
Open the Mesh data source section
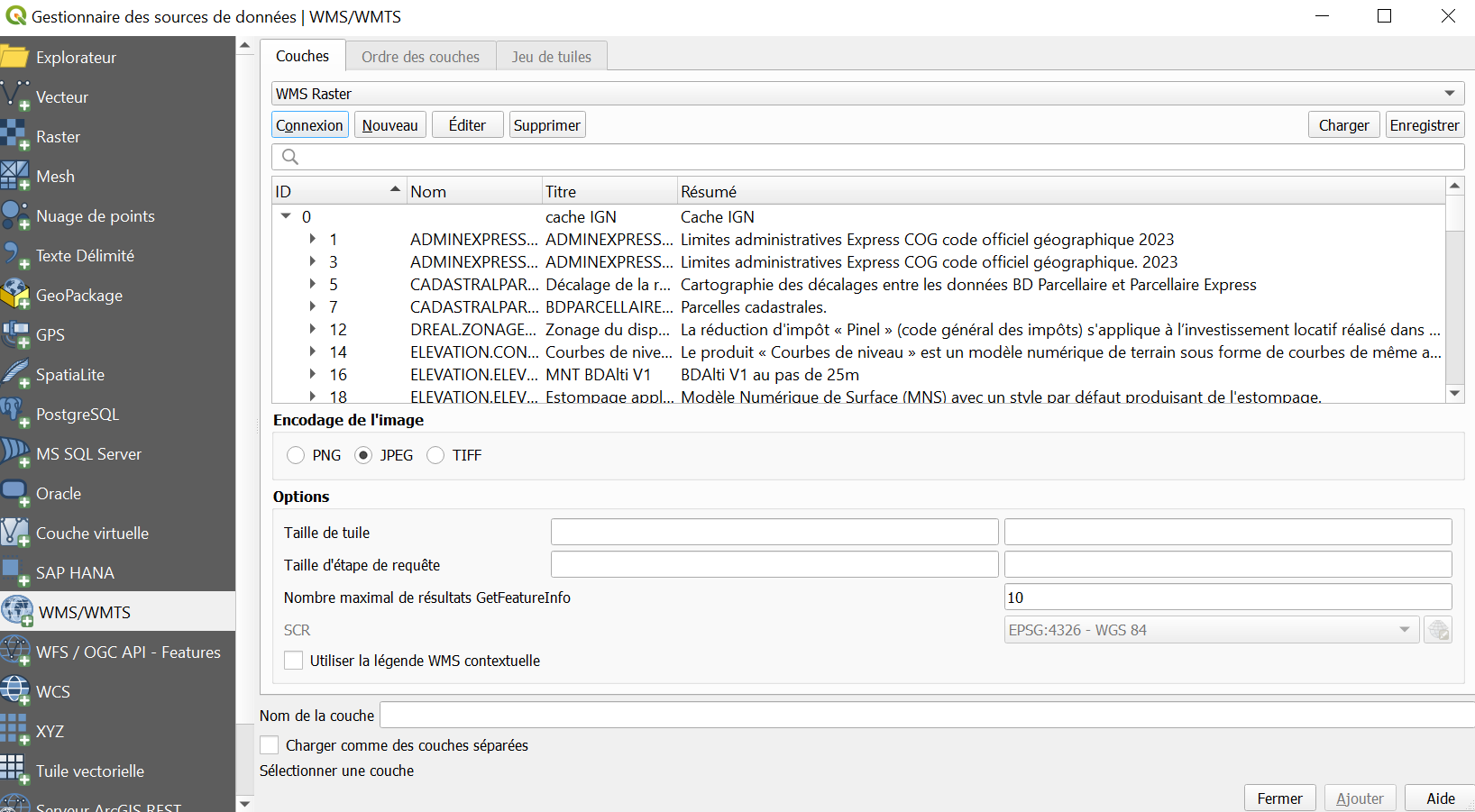coord(55,176)
